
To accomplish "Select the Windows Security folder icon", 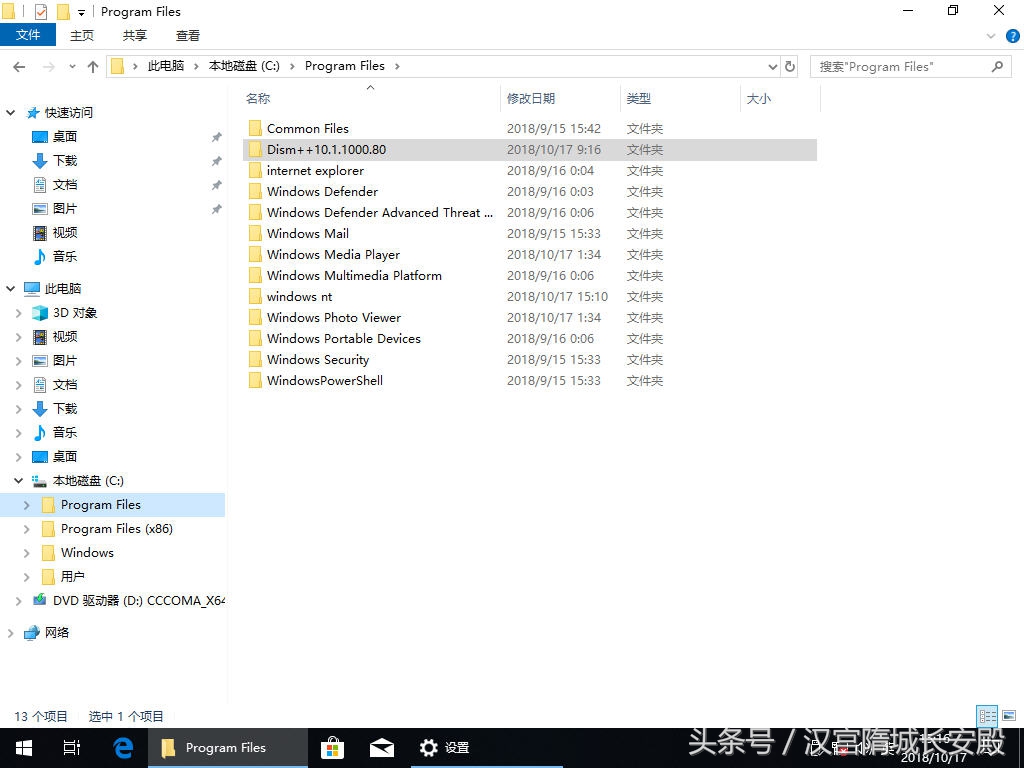I will (255, 360).
